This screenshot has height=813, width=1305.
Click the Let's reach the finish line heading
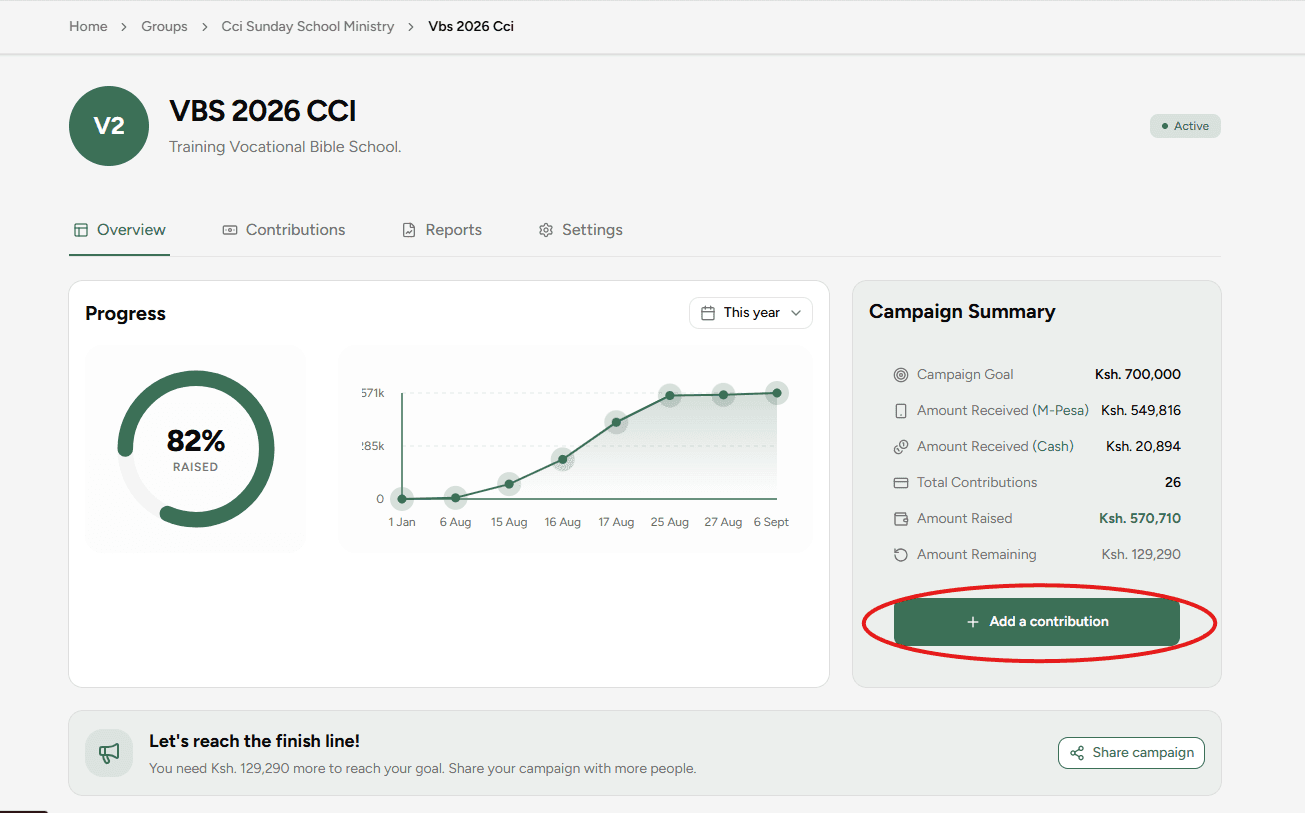pyautogui.click(x=254, y=742)
